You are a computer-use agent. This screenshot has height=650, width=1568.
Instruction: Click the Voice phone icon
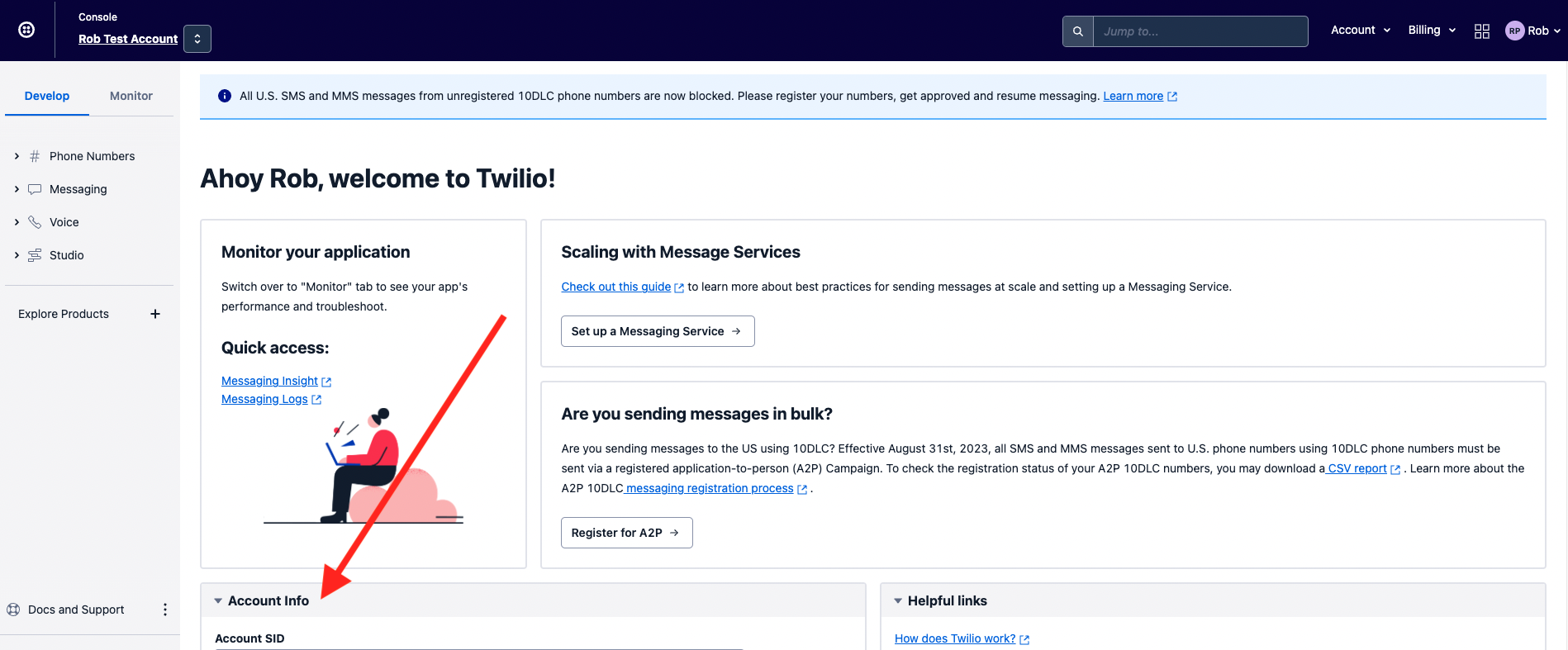point(35,222)
